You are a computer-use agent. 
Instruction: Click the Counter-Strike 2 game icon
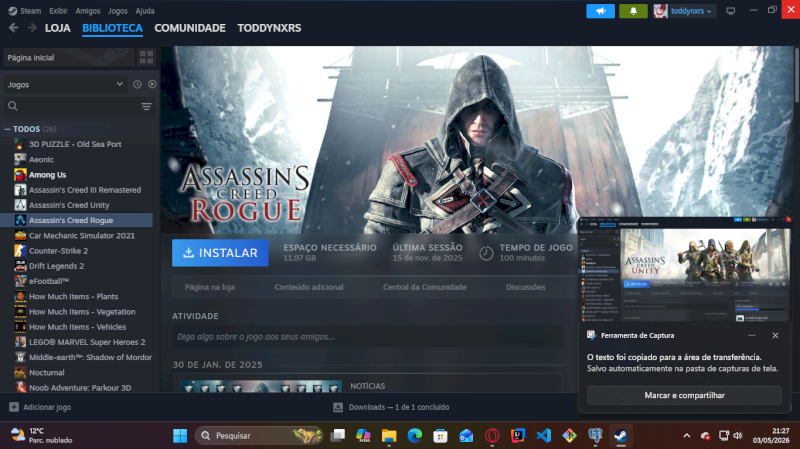pos(20,251)
